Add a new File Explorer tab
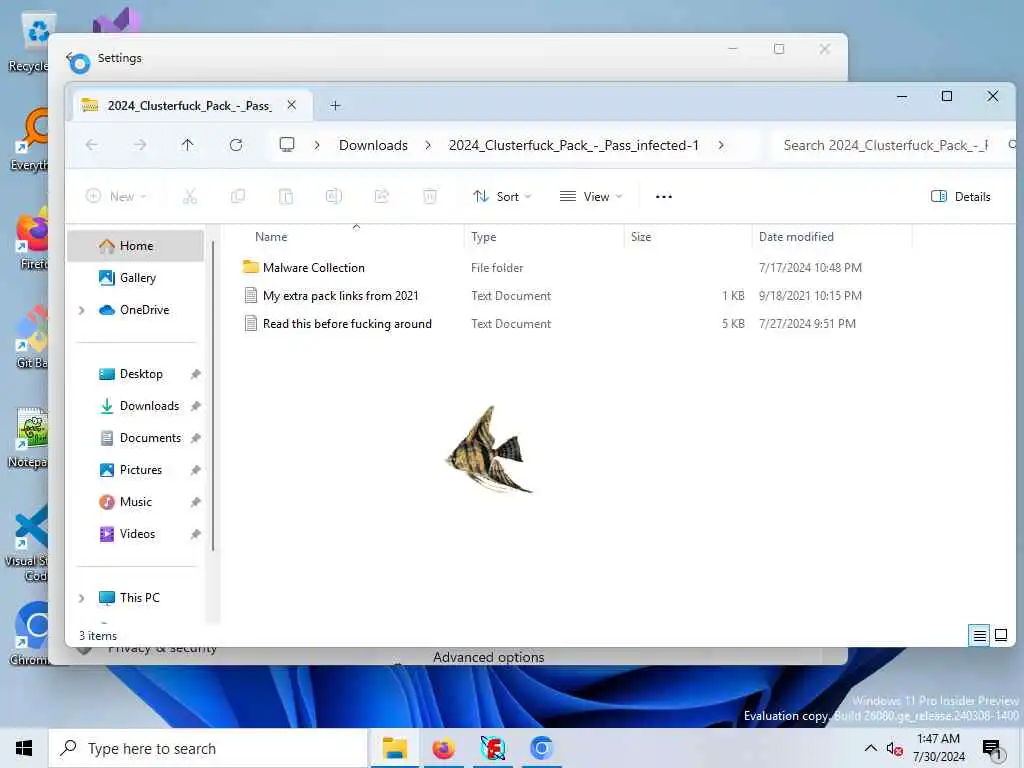Screen dimensions: 1024x768 (x=335, y=106)
